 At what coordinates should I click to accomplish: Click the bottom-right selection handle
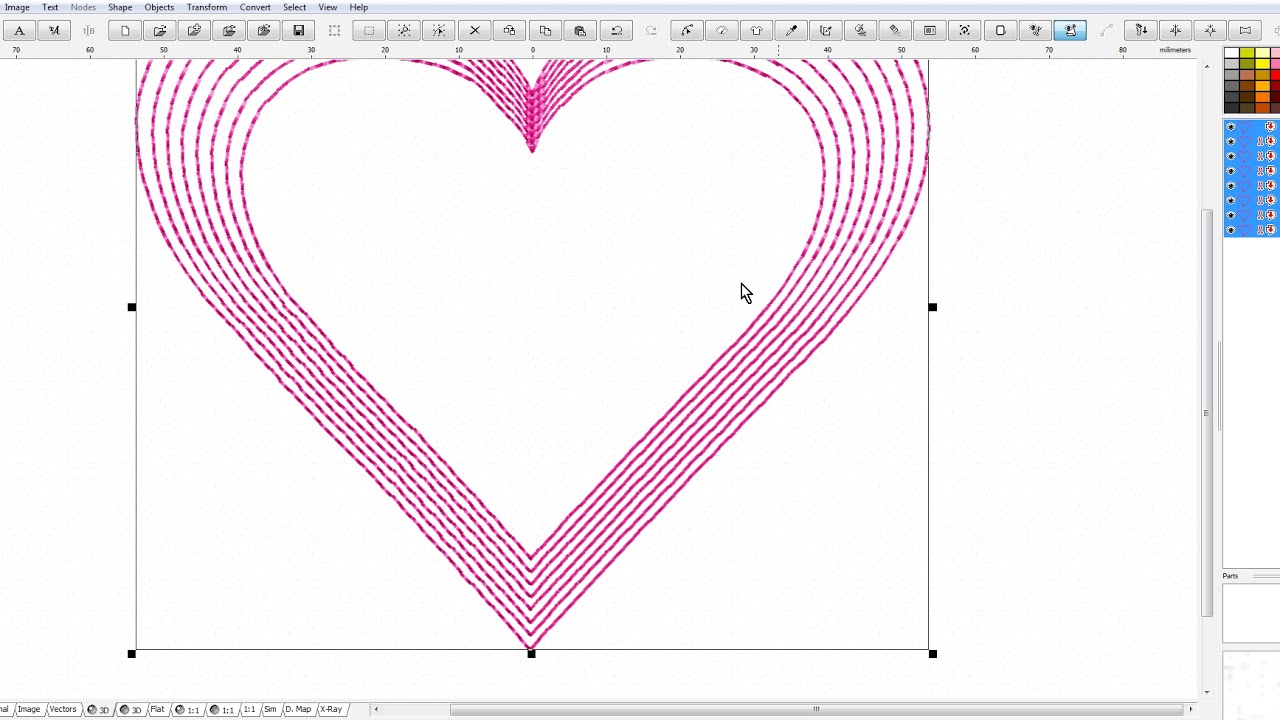(x=933, y=654)
